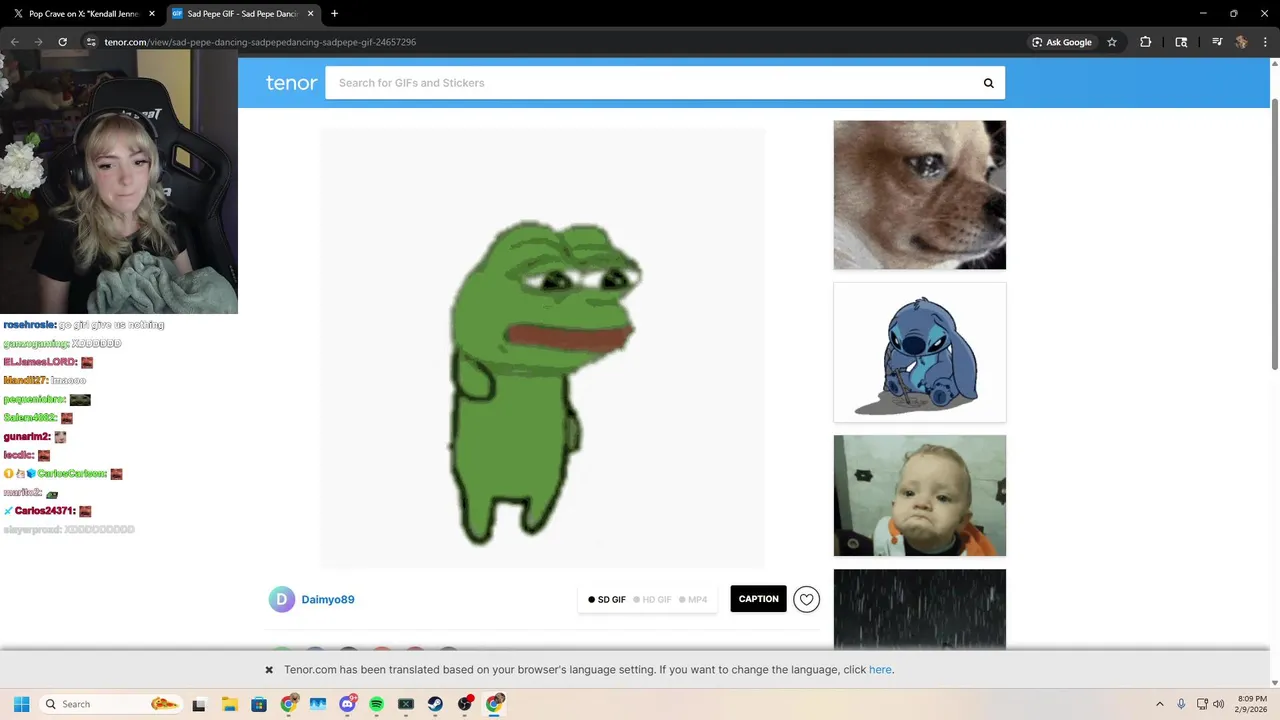Open the dark rain GIF thumbnail
1280x720 pixels.
tap(920, 610)
